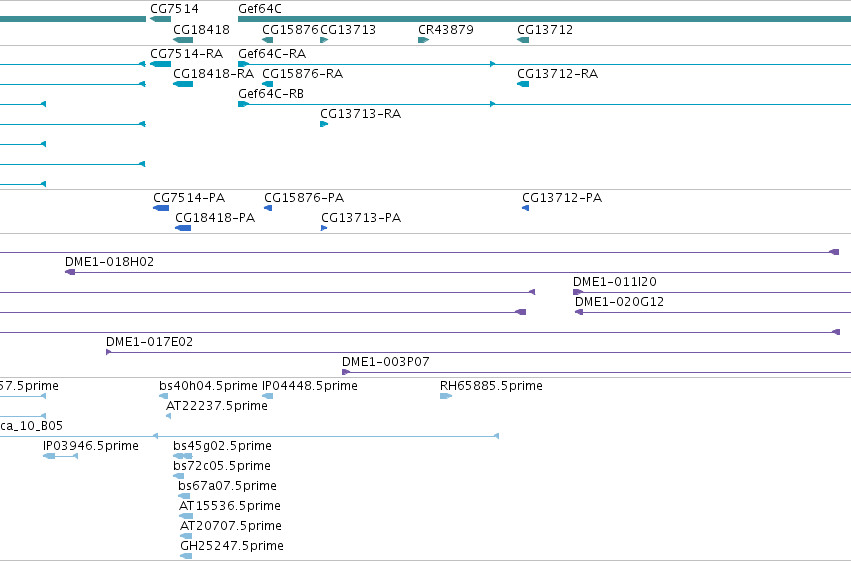Click the CG7514 gene label
The image size is (851, 561).
click(x=174, y=9)
